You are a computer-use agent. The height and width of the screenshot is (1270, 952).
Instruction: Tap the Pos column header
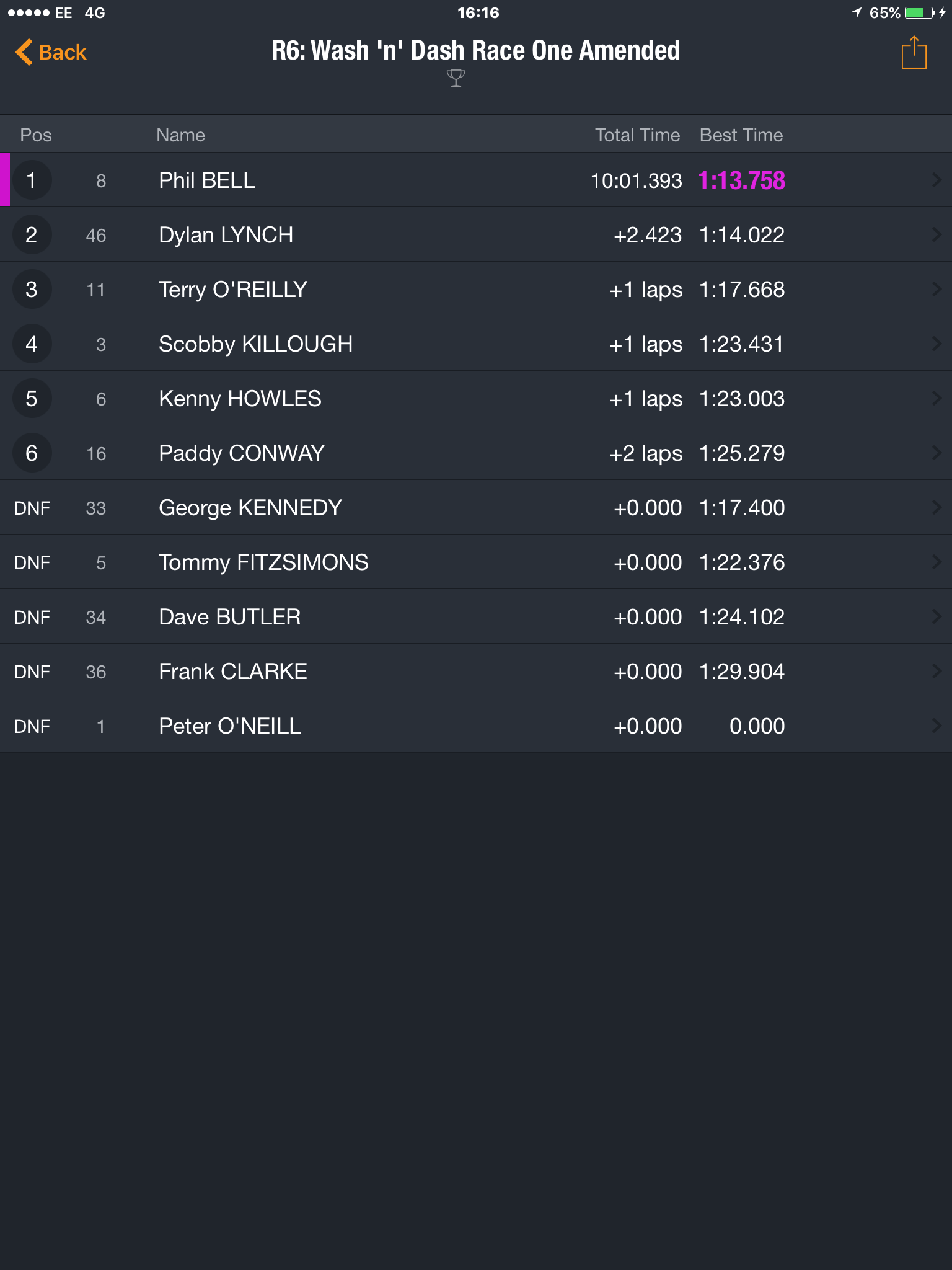coord(36,135)
